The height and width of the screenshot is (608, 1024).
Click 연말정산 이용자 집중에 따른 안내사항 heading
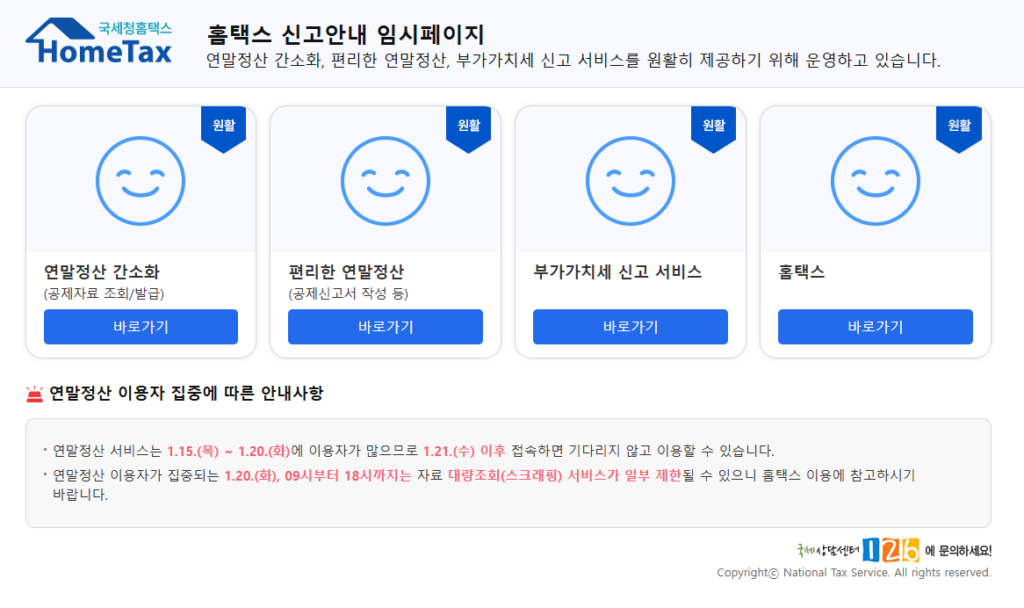186,394
